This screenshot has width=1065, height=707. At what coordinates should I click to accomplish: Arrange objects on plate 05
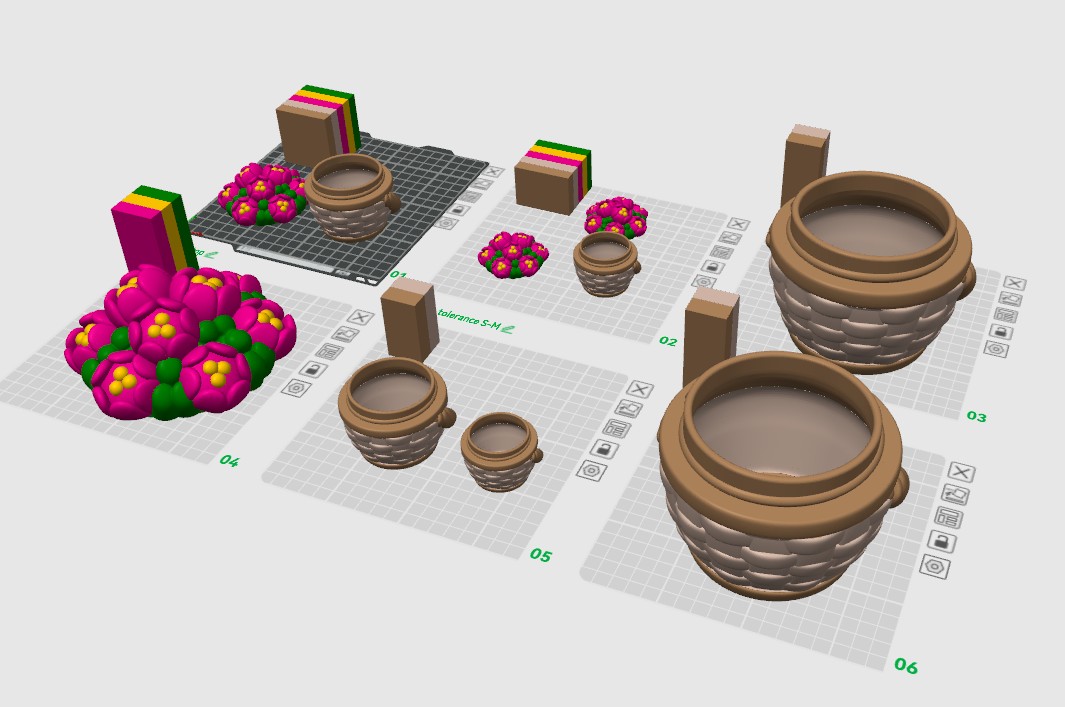pos(617,429)
